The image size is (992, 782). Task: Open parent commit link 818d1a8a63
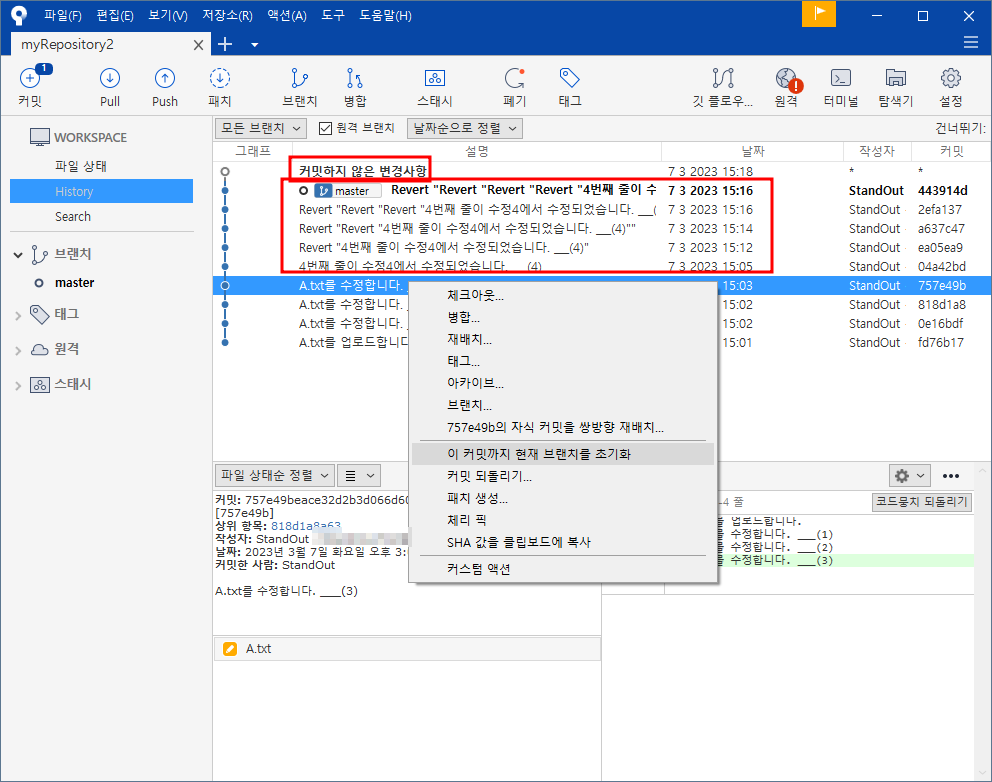tap(306, 526)
